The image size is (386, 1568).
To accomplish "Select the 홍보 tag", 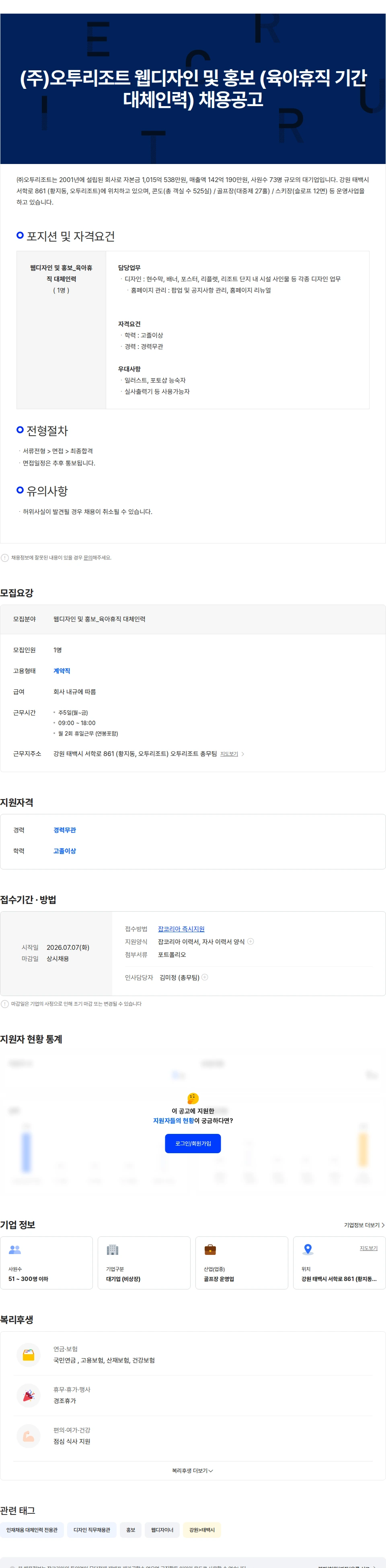I will (x=131, y=1530).
